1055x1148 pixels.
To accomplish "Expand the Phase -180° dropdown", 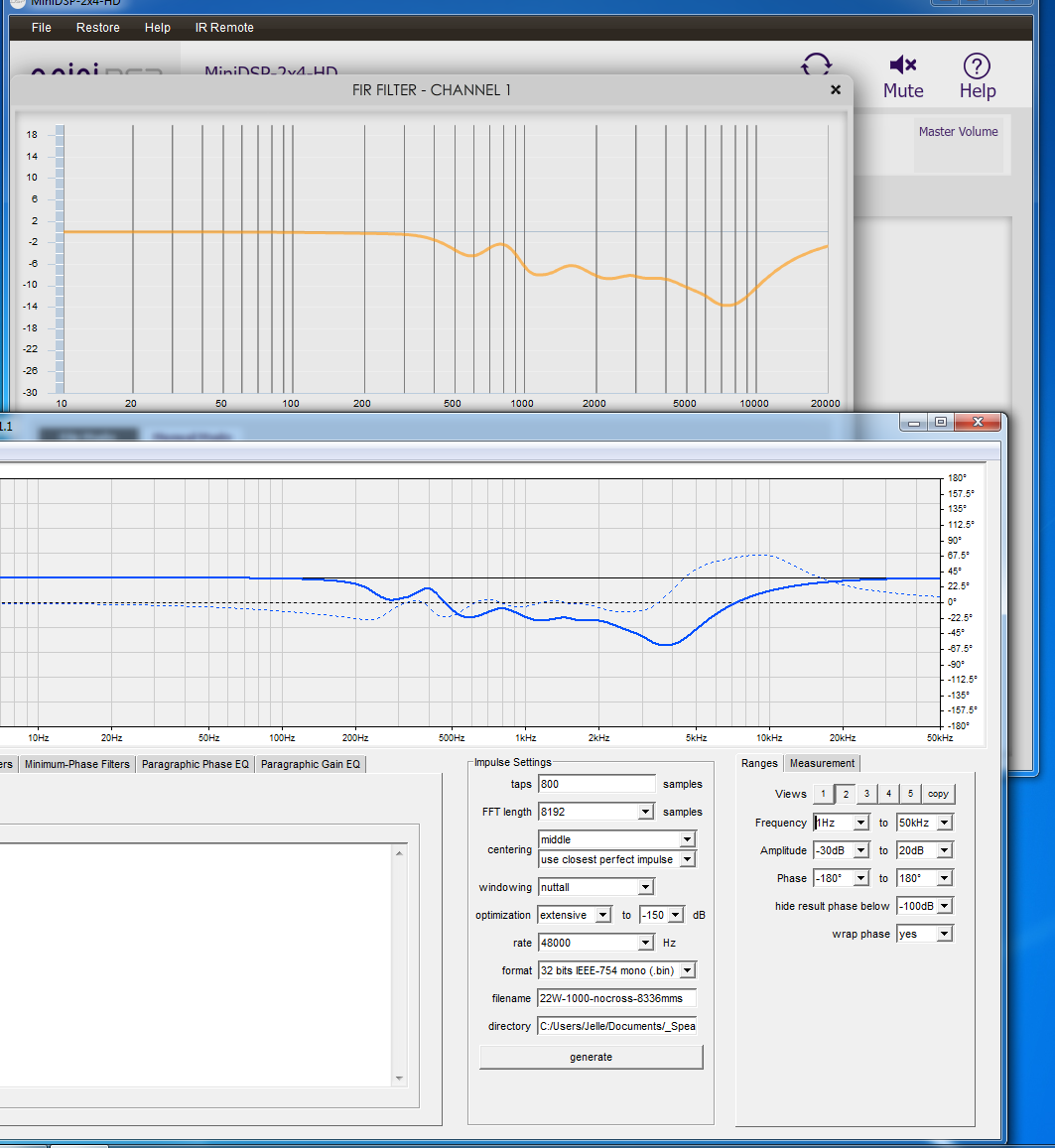I will 861,878.
